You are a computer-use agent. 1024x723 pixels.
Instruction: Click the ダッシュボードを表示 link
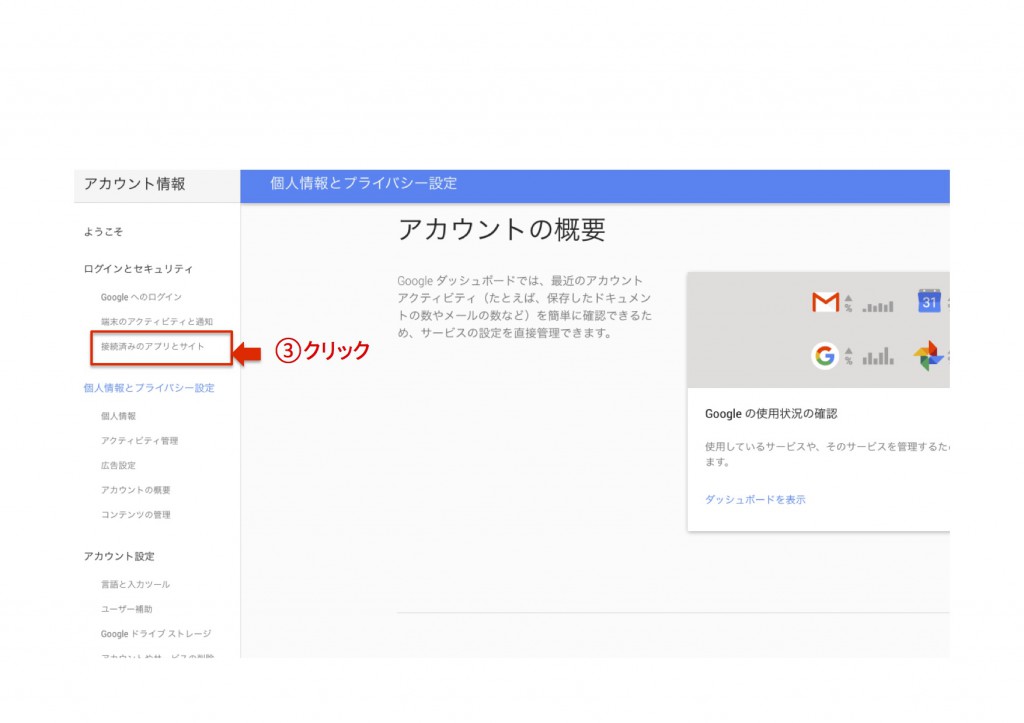pos(755,499)
